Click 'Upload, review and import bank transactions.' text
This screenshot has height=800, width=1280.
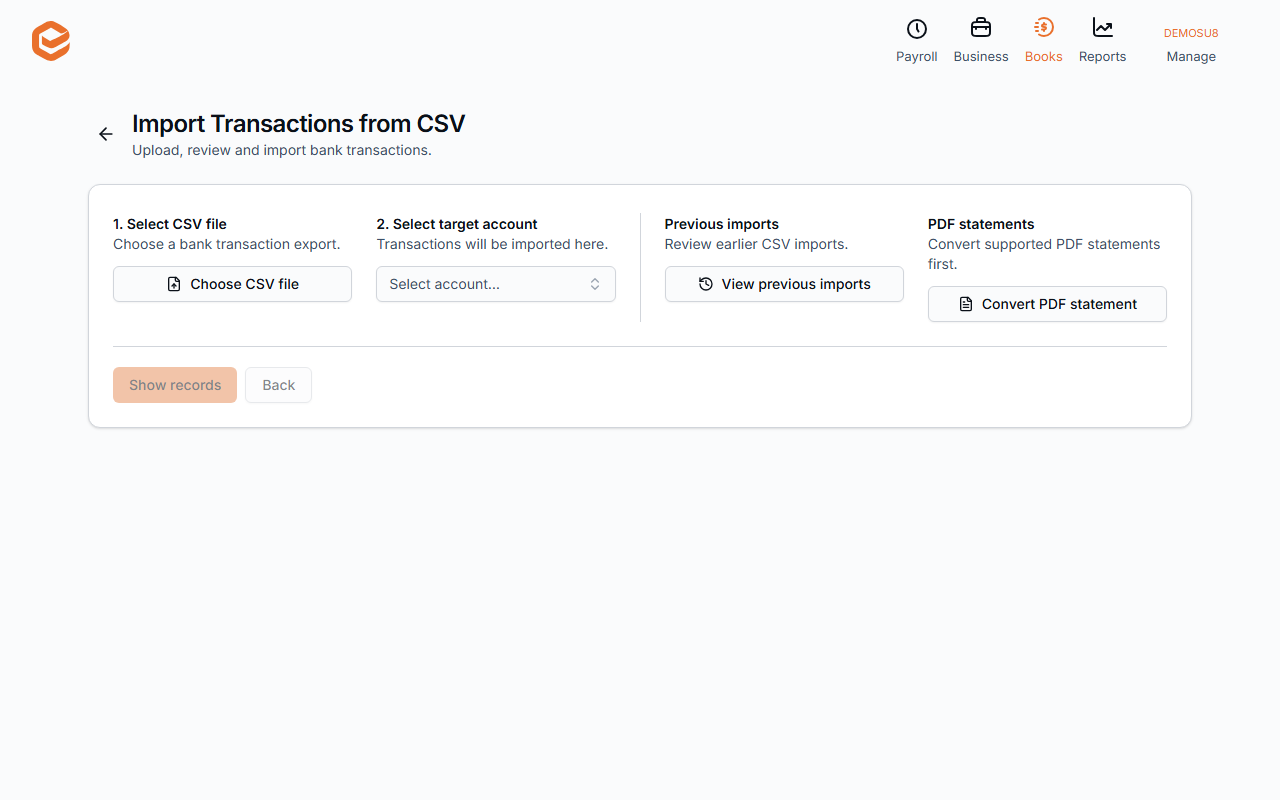pyautogui.click(x=282, y=151)
